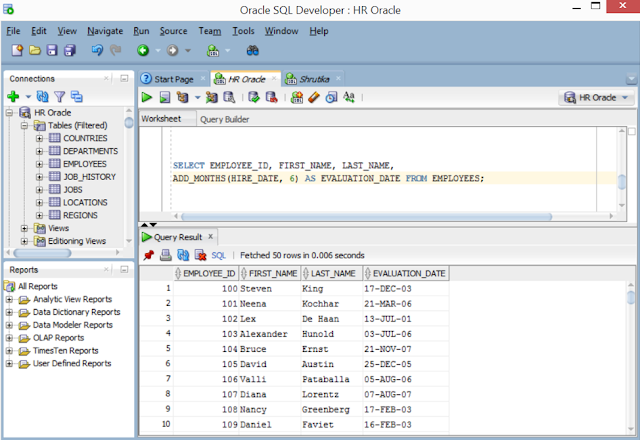Open the Navigate menu
This screenshot has height=440, width=640.
tap(105, 31)
